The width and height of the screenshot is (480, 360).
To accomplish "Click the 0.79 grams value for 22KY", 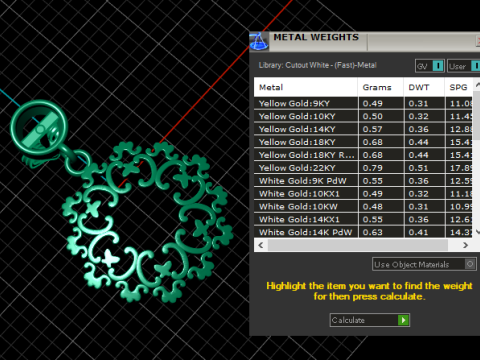I will (373, 168).
